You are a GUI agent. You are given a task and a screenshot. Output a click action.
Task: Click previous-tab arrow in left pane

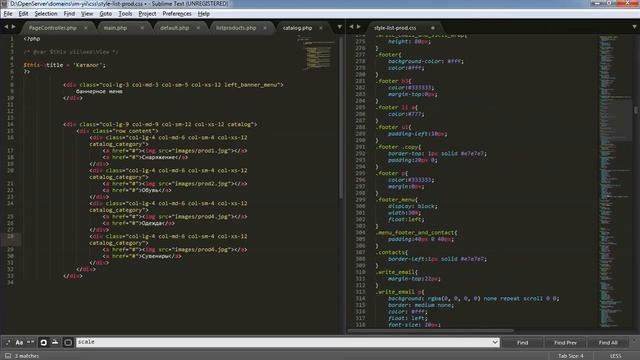6,27
